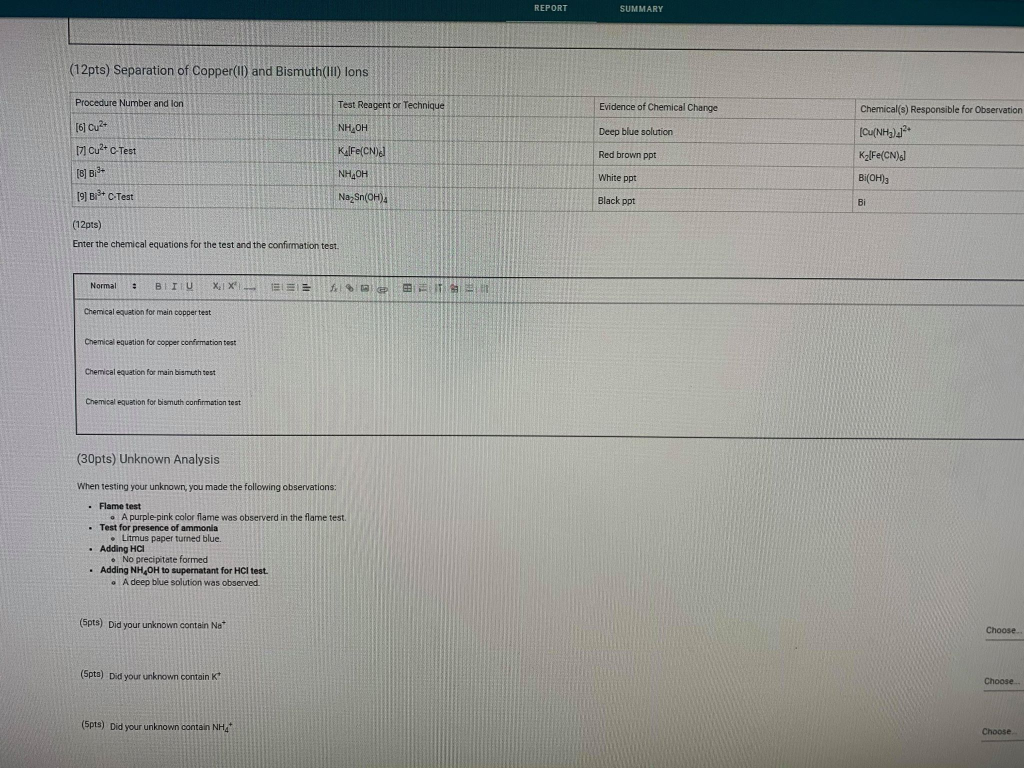Insert an image using the toolbar icon
The width and height of the screenshot is (1024, 768).
363,288
